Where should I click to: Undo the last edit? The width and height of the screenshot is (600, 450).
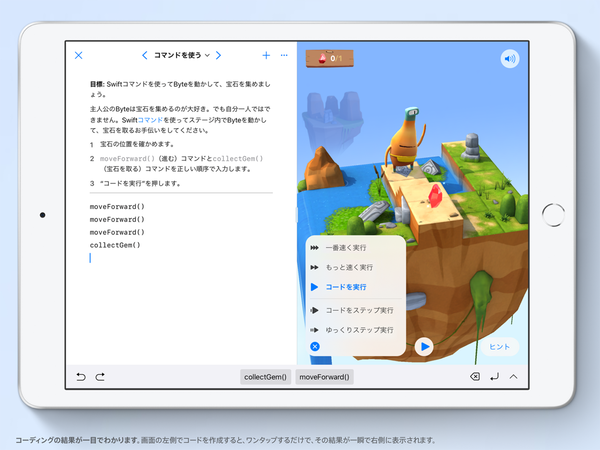[81, 377]
